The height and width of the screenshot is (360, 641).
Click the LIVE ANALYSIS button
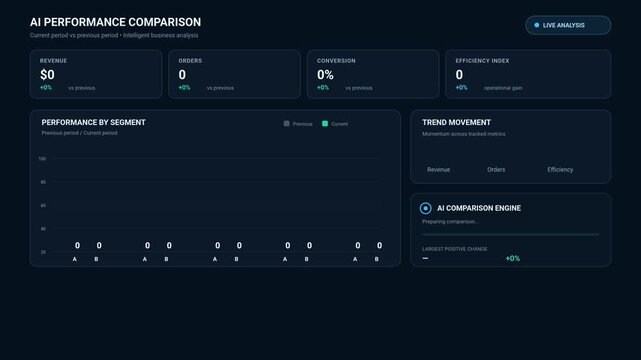pyautogui.click(x=568, y=25)
